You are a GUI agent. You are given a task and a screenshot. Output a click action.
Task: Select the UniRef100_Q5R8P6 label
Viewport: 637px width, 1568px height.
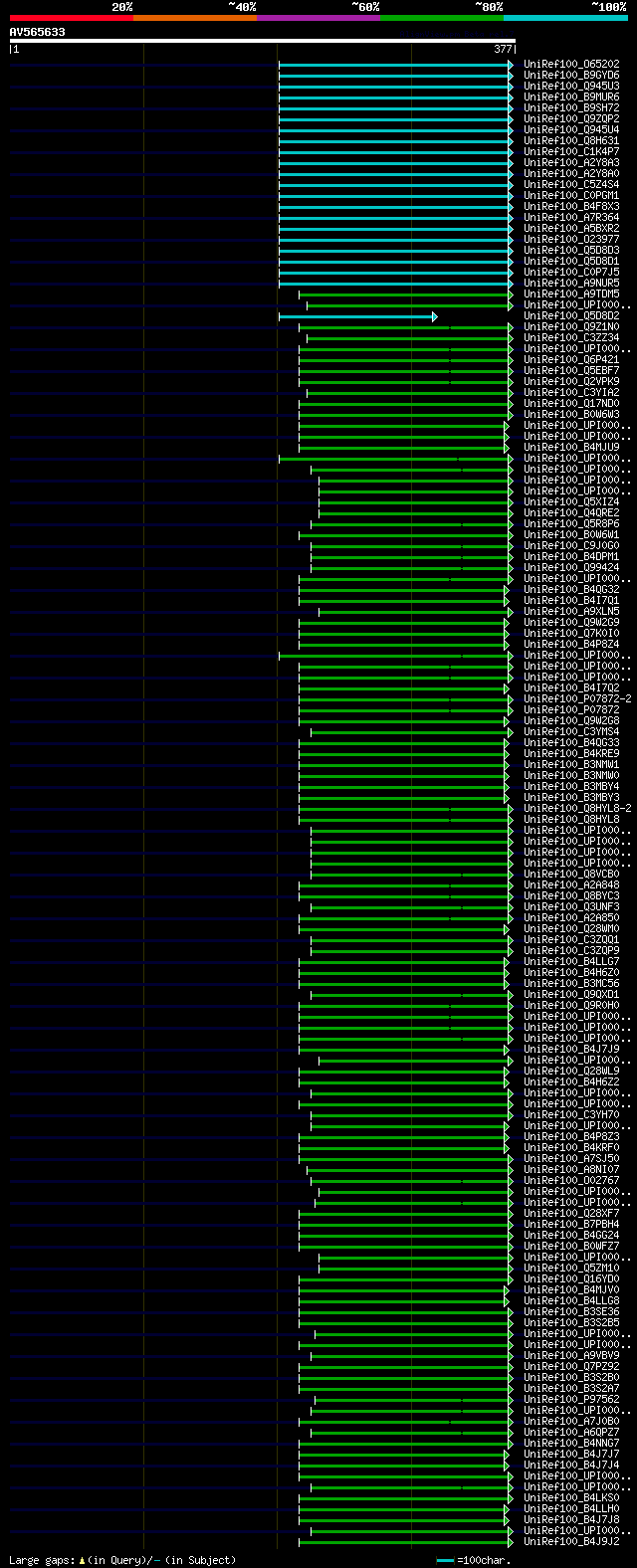click(571, 524)
